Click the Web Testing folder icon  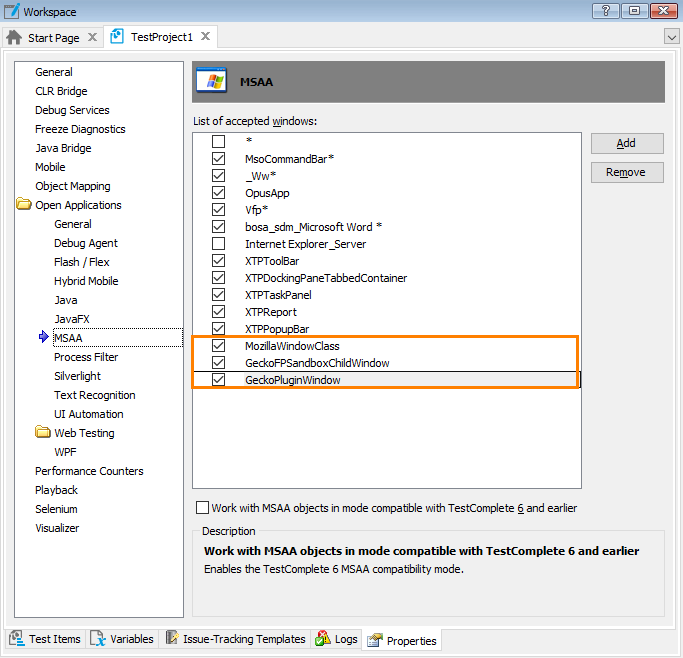[43, 432]
